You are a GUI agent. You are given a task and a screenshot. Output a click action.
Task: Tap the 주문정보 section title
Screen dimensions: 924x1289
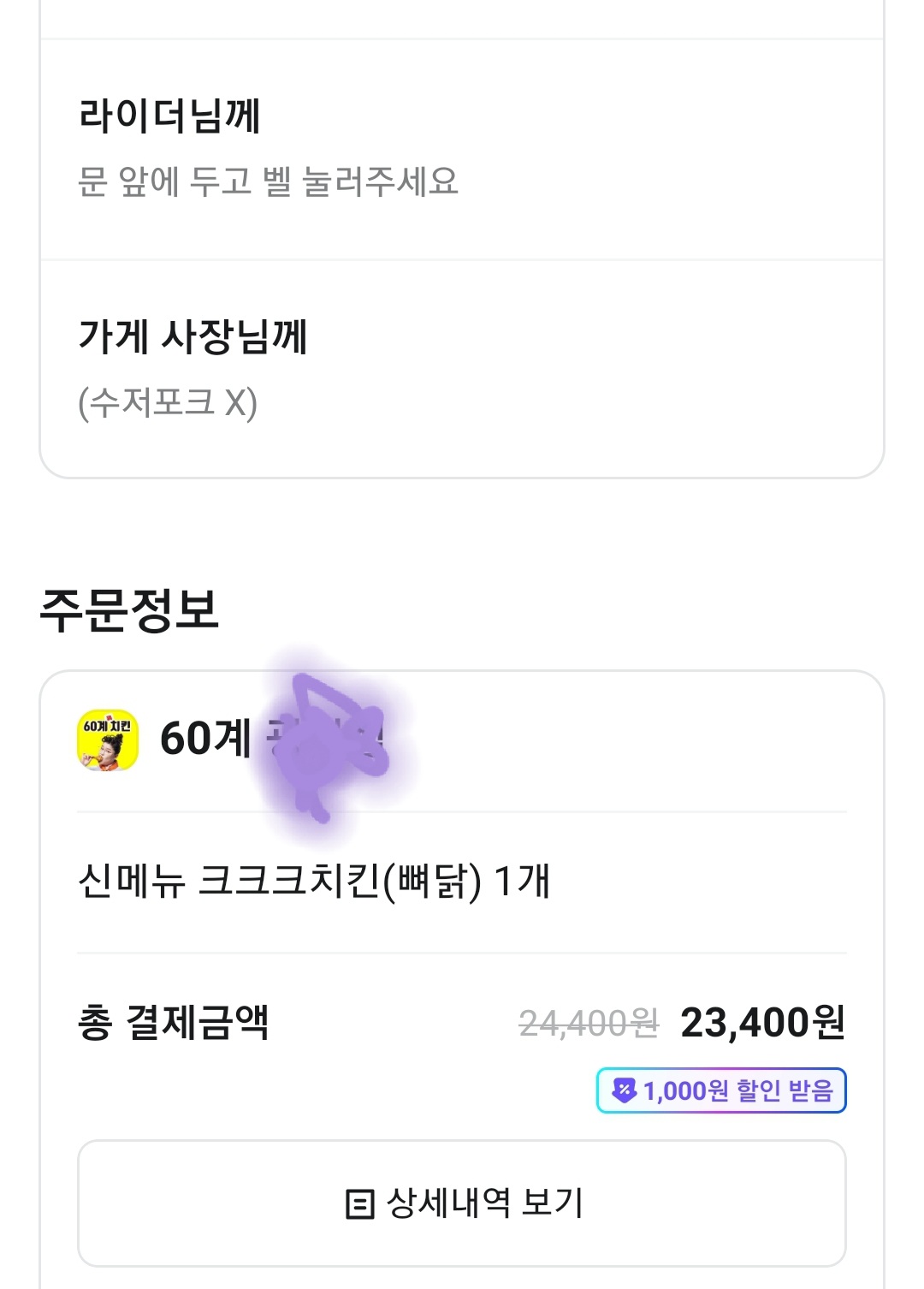click(129, 610)
